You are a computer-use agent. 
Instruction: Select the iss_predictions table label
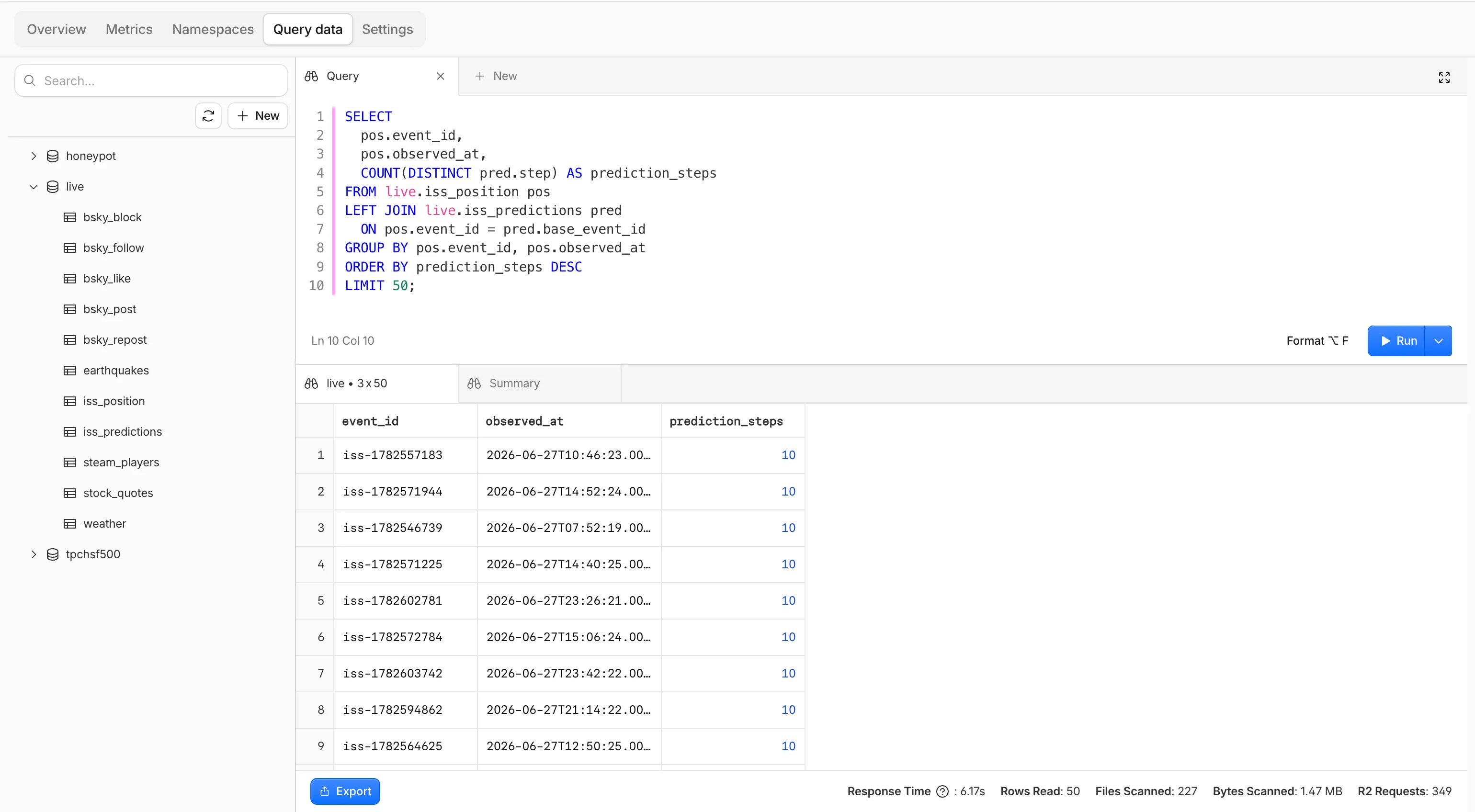(123, 432)
